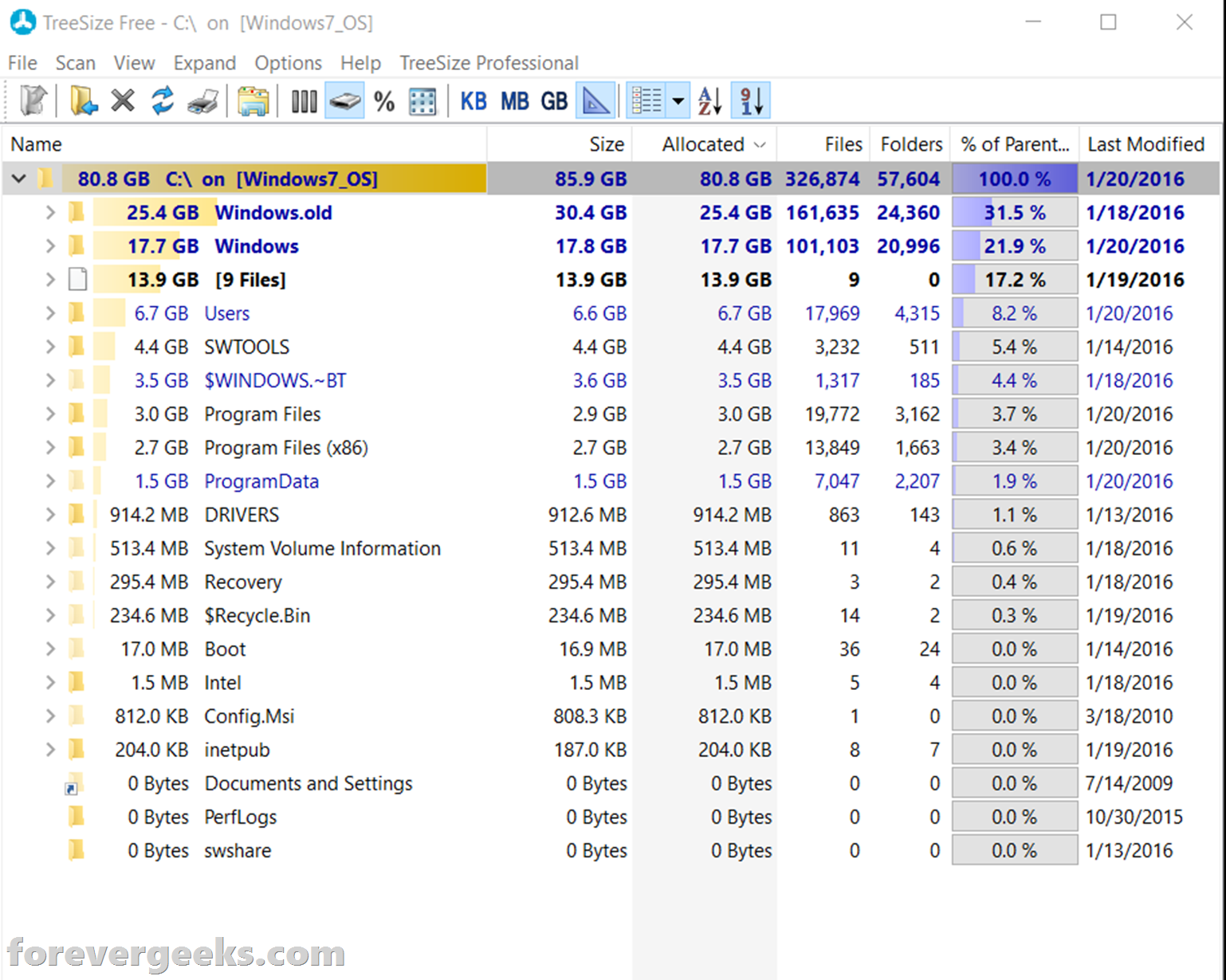The image size is (1226, 980).
Task: Open the Expand menu
Action: coord(205,63)
